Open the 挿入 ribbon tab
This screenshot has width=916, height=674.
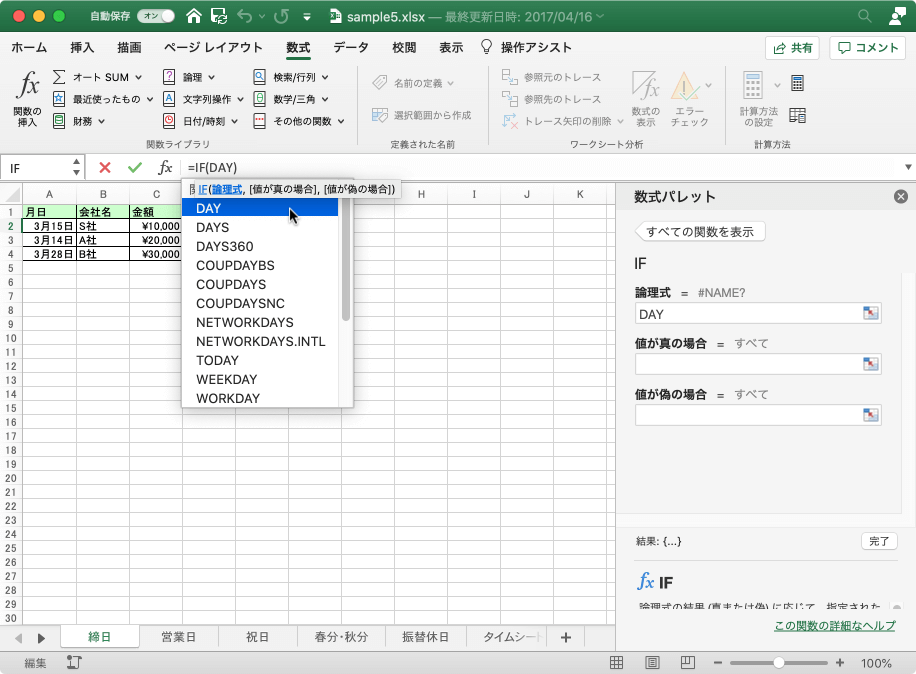tap(82, 47)
